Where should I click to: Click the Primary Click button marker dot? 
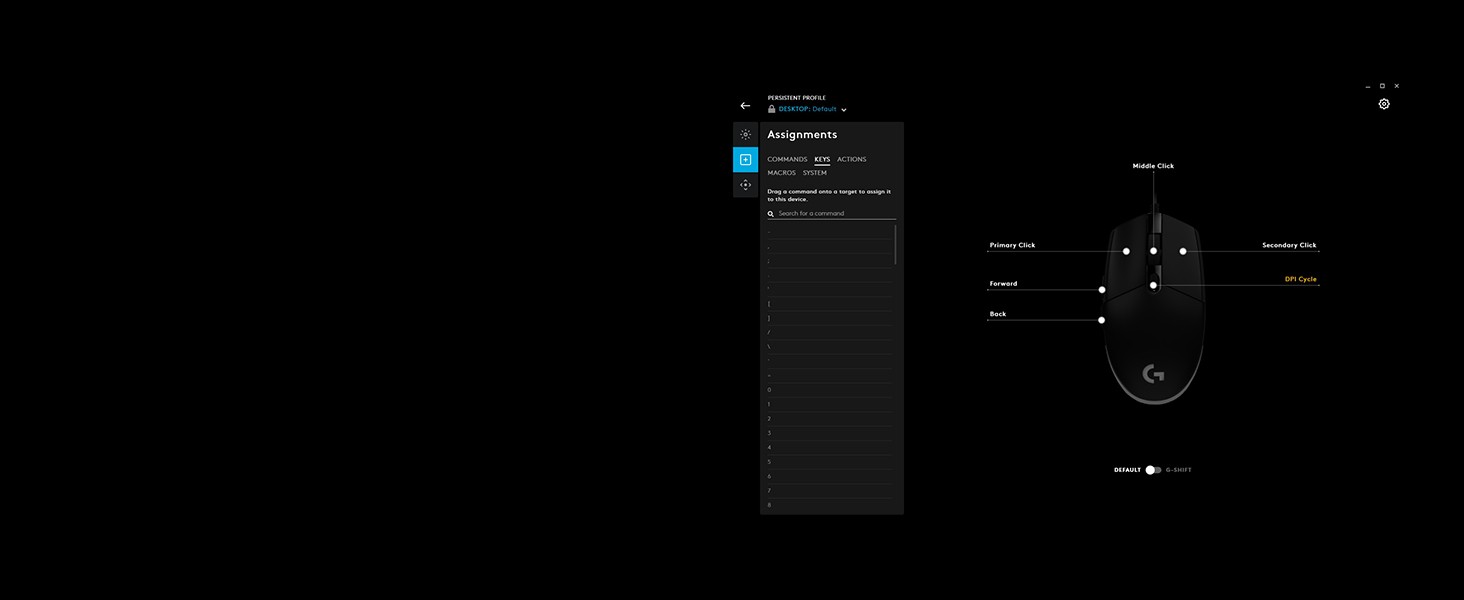point(1126,251)
